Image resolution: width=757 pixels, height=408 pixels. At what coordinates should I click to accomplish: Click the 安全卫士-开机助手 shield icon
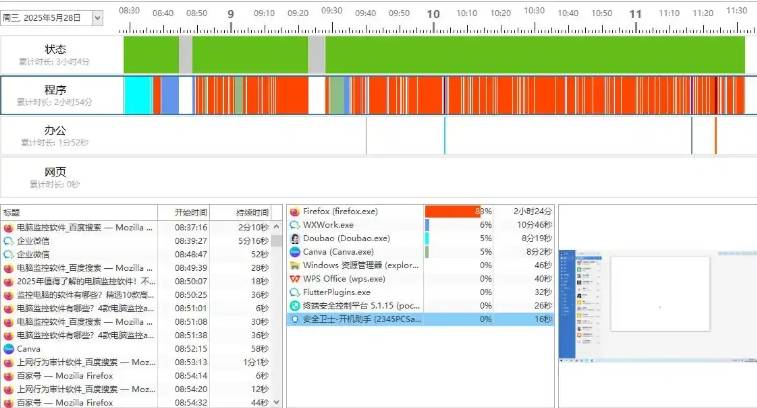click(x=295, y=319)
